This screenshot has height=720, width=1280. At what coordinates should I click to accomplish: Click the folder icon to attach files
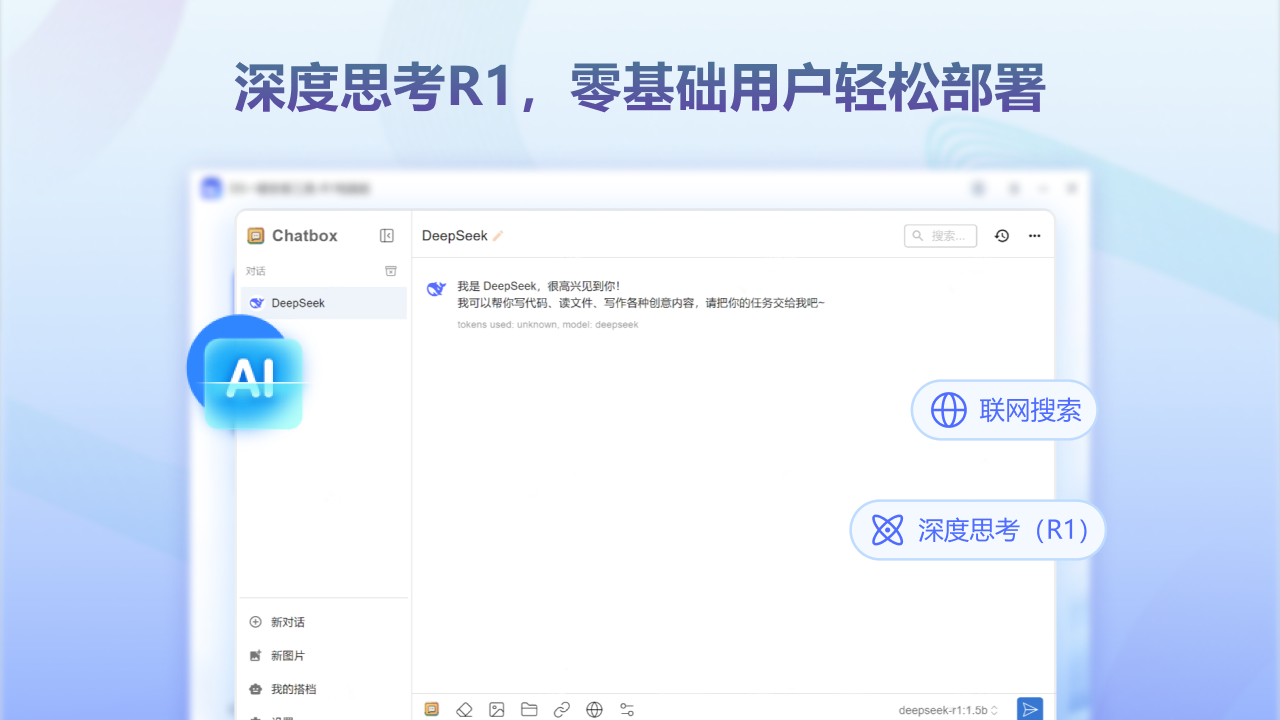(x=529, y=709)
